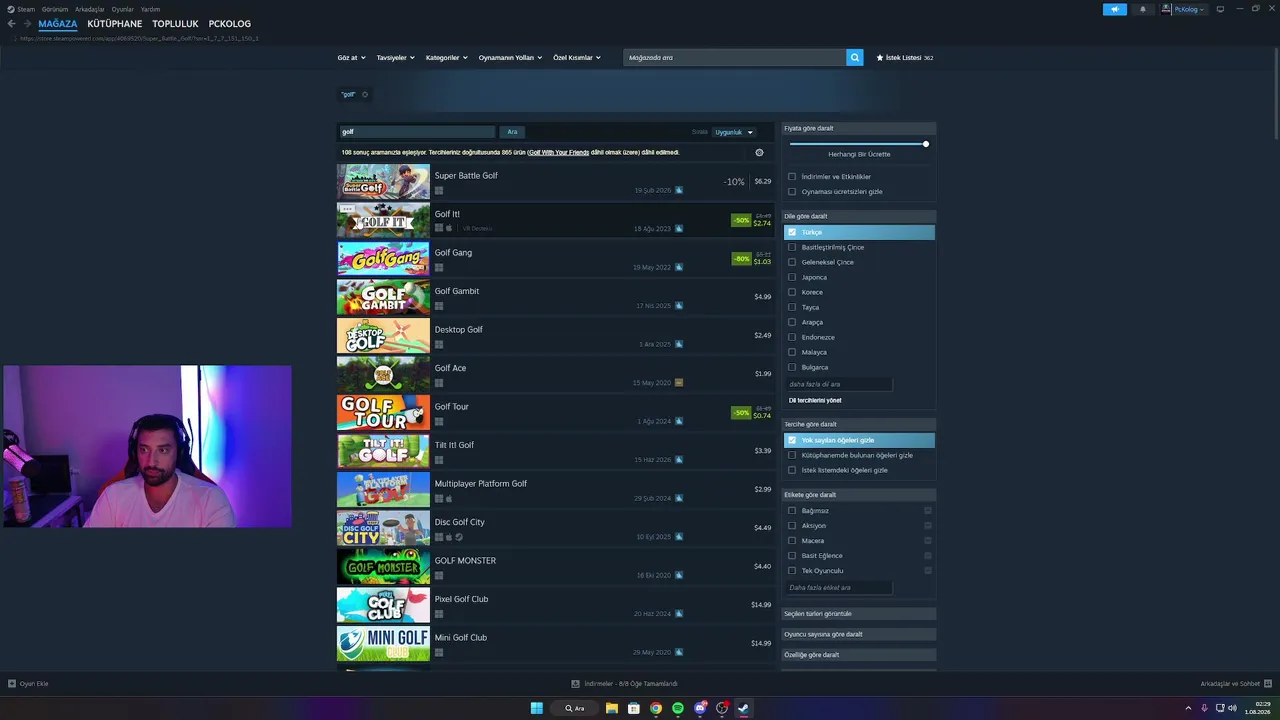Click the Golf Gang game thumbnail
1280x720 pixels.
point(383,259)
